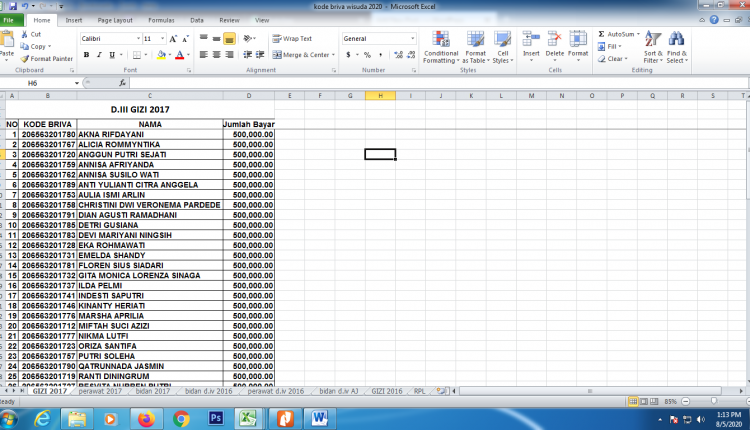Viewport: 750px width, 430px height.
Task: Toggle italic text formatting
Action: [x=99, y=55]
